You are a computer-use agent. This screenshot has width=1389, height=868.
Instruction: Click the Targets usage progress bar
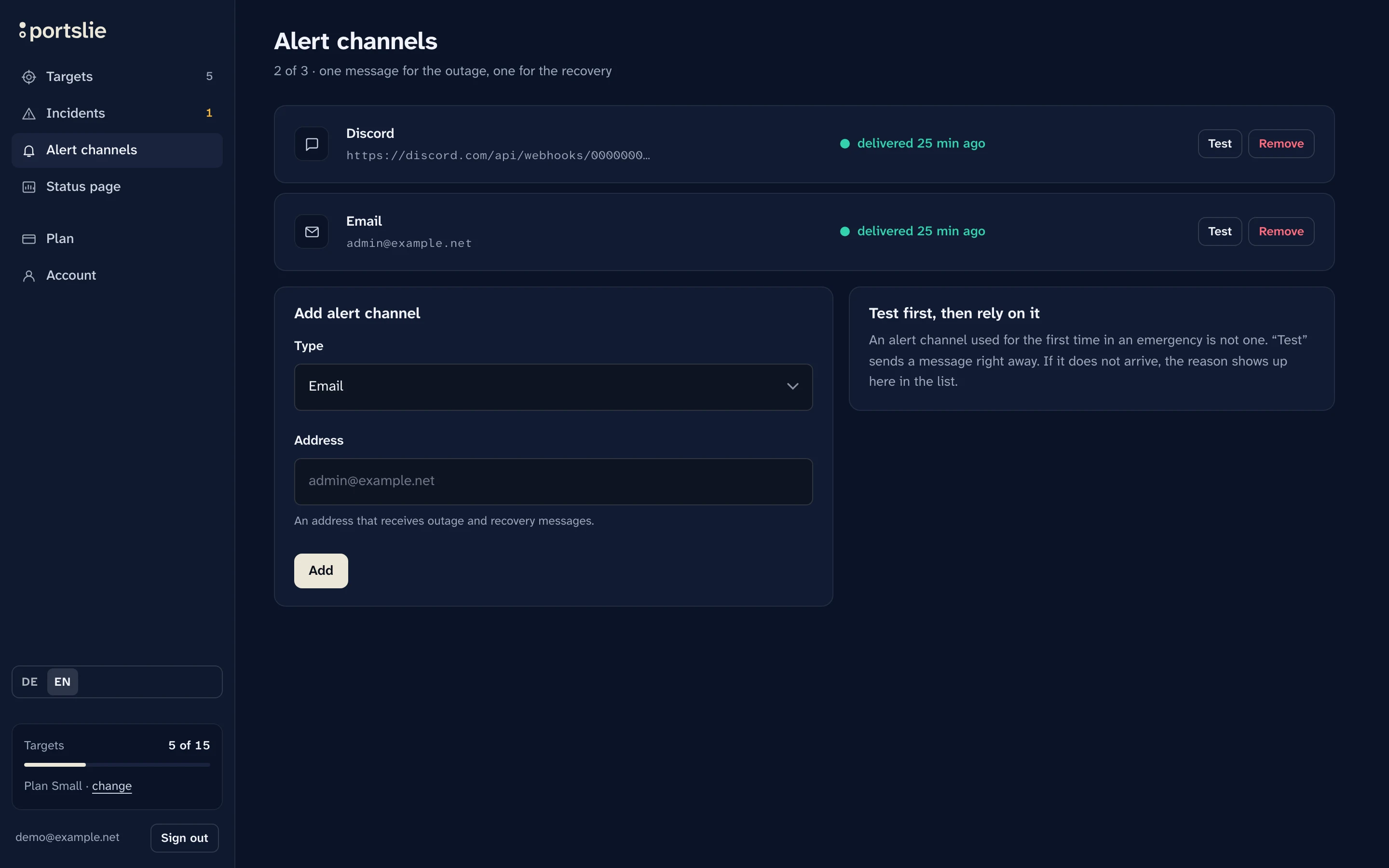117,765
